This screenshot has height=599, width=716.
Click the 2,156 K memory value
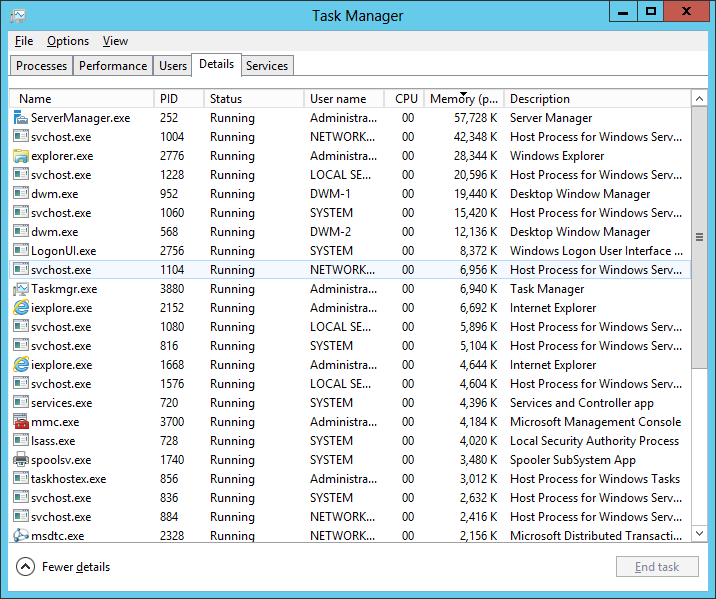click(x=478, y=536)
